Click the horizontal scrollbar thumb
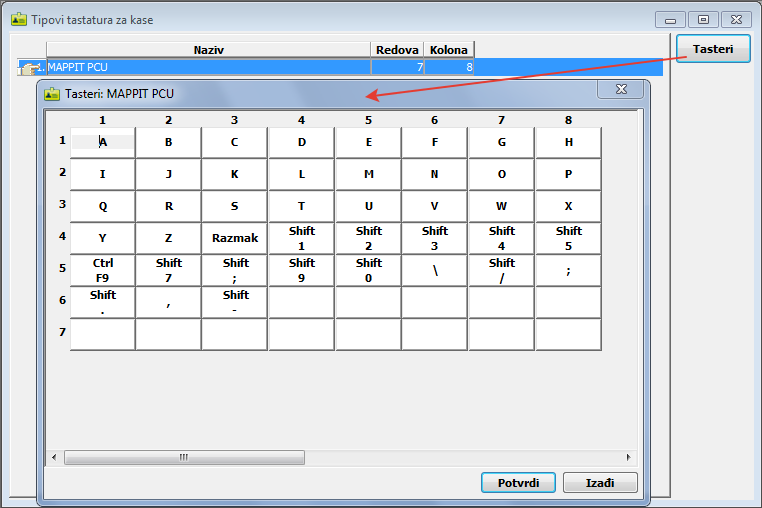This screenshot has width=762, height=508. pos(184,457)
